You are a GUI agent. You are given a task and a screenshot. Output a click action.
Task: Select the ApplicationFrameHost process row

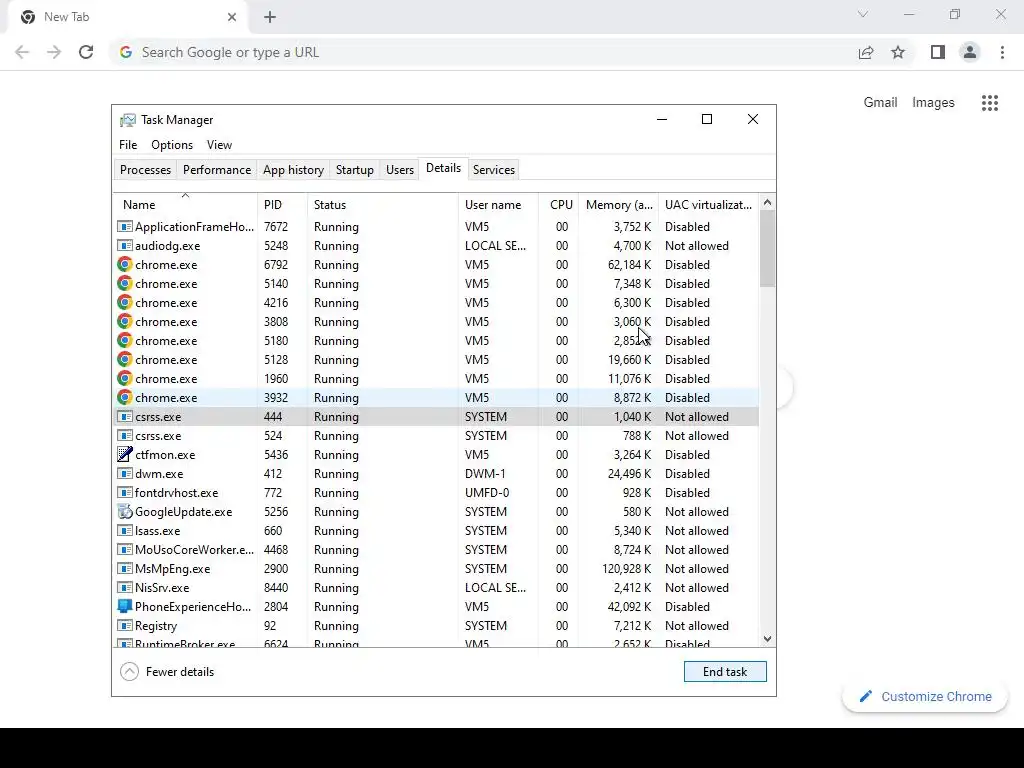coord(436,227)
